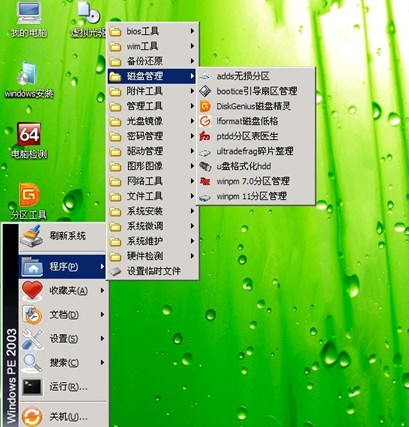Click the 设置 wrench icon
This screenshot has height=427, width=409.
click(x=32, y=339)
